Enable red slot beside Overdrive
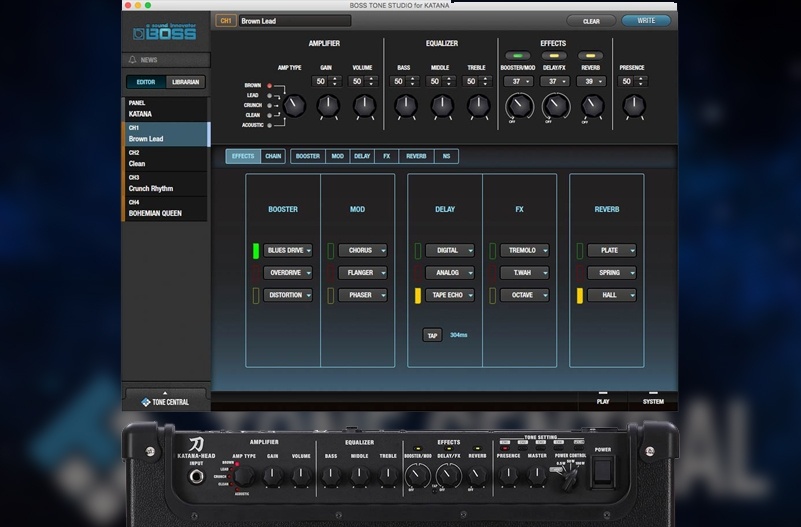Viewport: 801px width, 527px height. (x=256, y=273)
